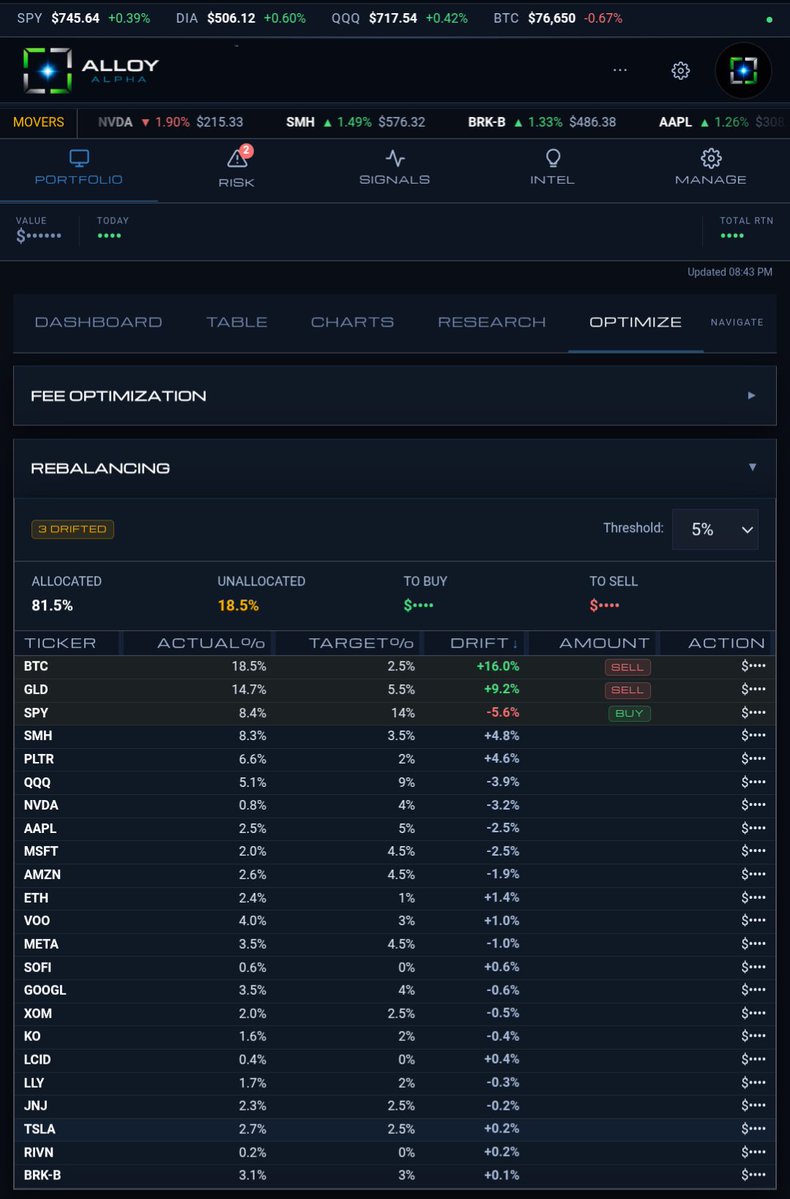Click the SELL badge for GLD

pyautogui.click(x=627, y=690)
